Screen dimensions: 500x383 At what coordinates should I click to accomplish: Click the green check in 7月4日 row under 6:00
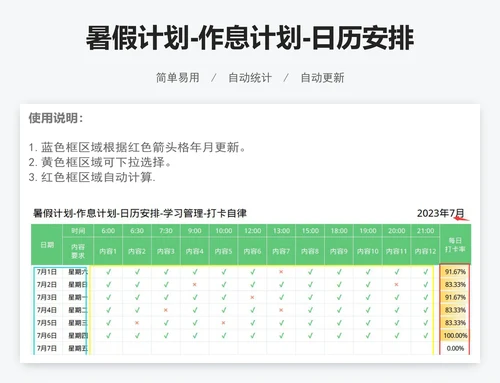(x=108, y=310)
